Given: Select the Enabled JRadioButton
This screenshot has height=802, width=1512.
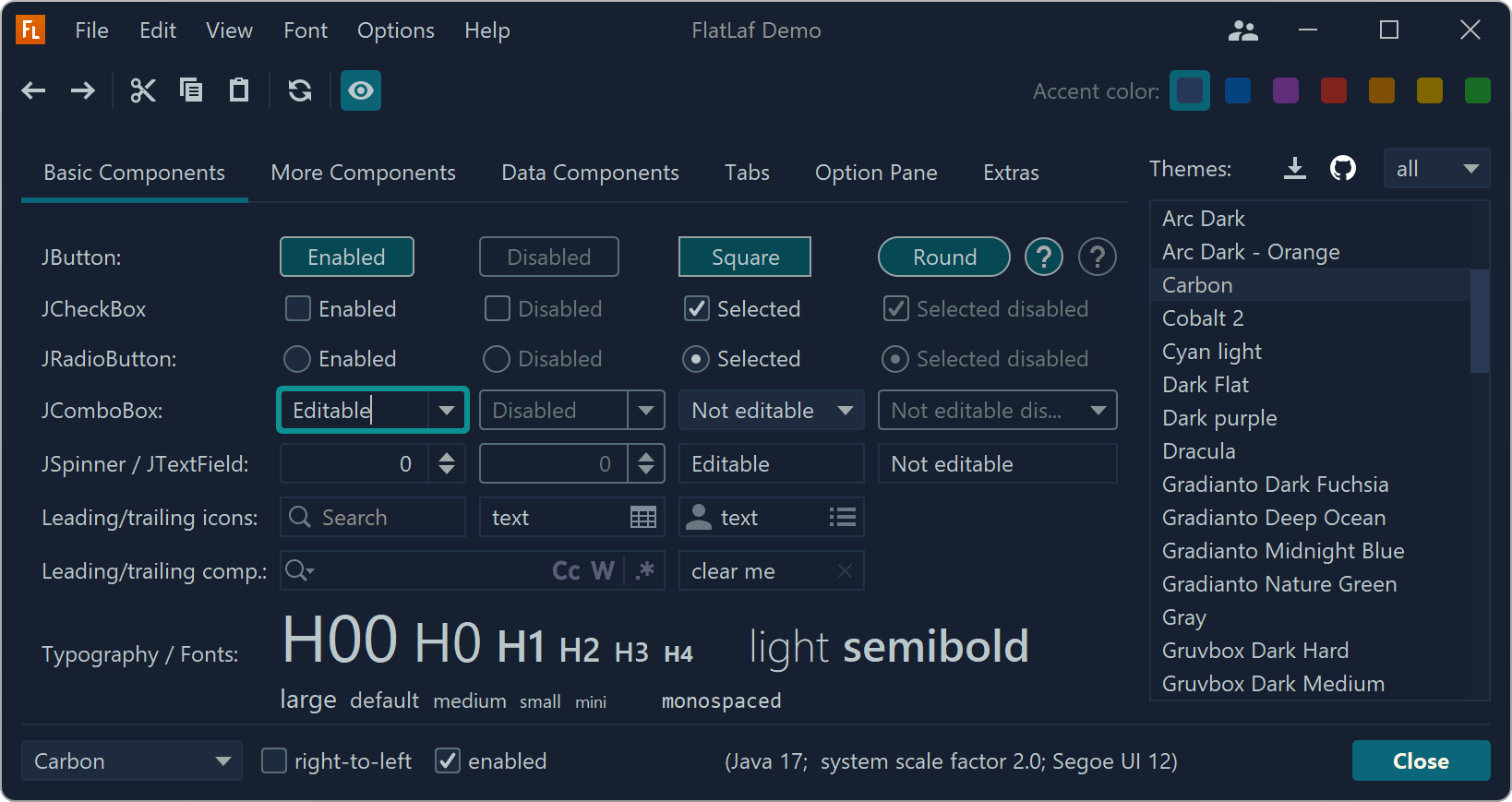Looking at the screenshot, I should (297, 359).
